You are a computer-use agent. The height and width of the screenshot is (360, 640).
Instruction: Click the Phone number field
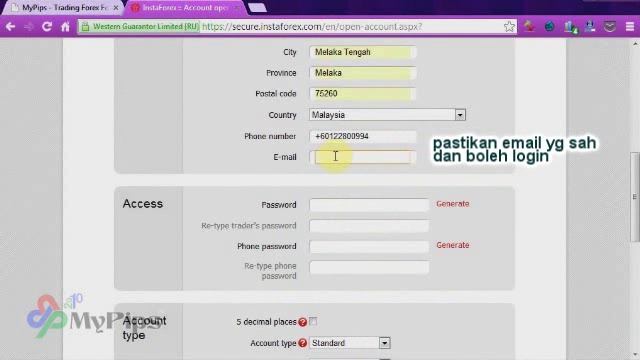363,136
